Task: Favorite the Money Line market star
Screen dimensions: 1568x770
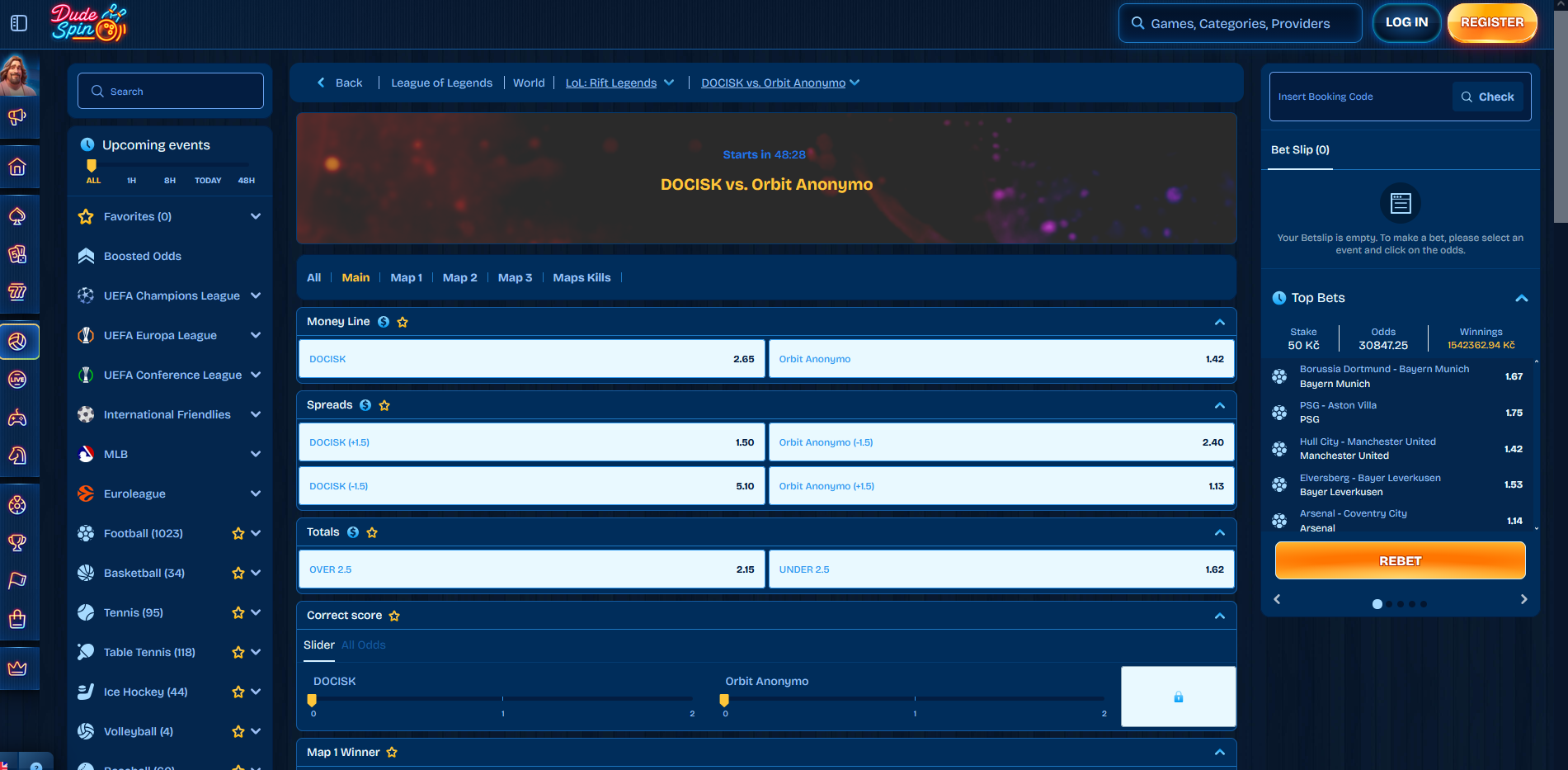Action: (x=403, y=322)
